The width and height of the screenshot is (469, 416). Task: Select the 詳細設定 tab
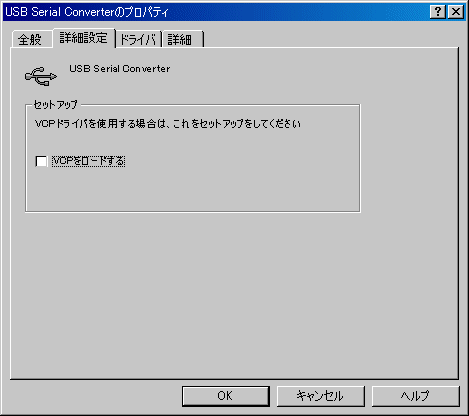[84, 38]
